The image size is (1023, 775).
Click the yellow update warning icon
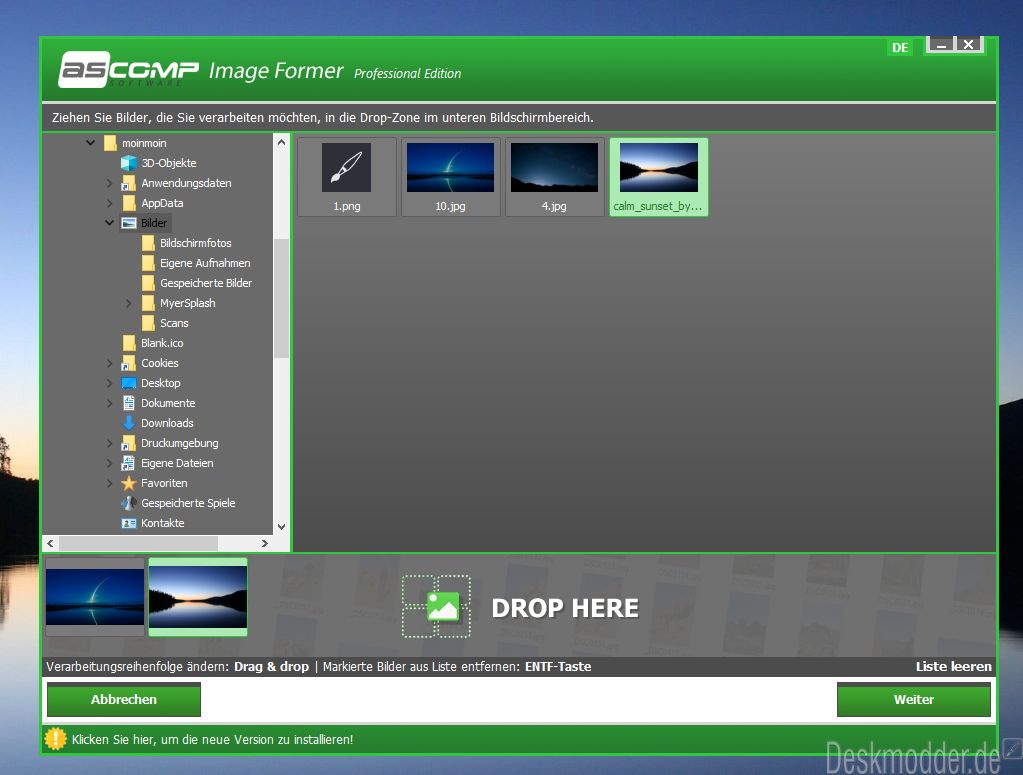[x=55, y=739]
